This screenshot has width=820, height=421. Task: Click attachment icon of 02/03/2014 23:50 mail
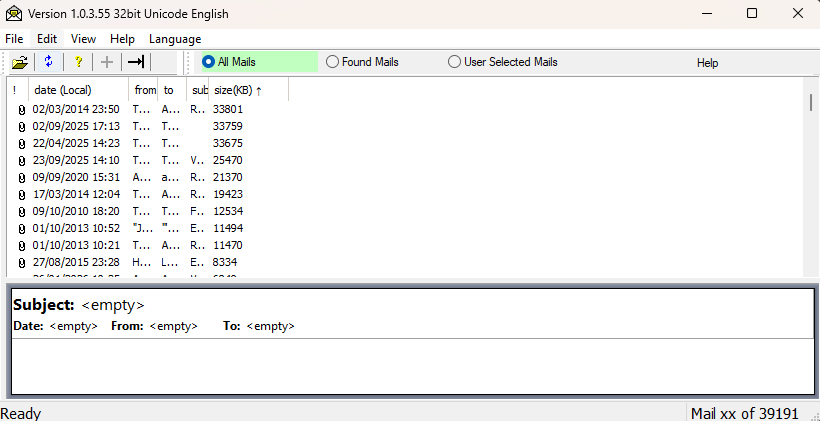pyautogui.click(x=21, y=110)
